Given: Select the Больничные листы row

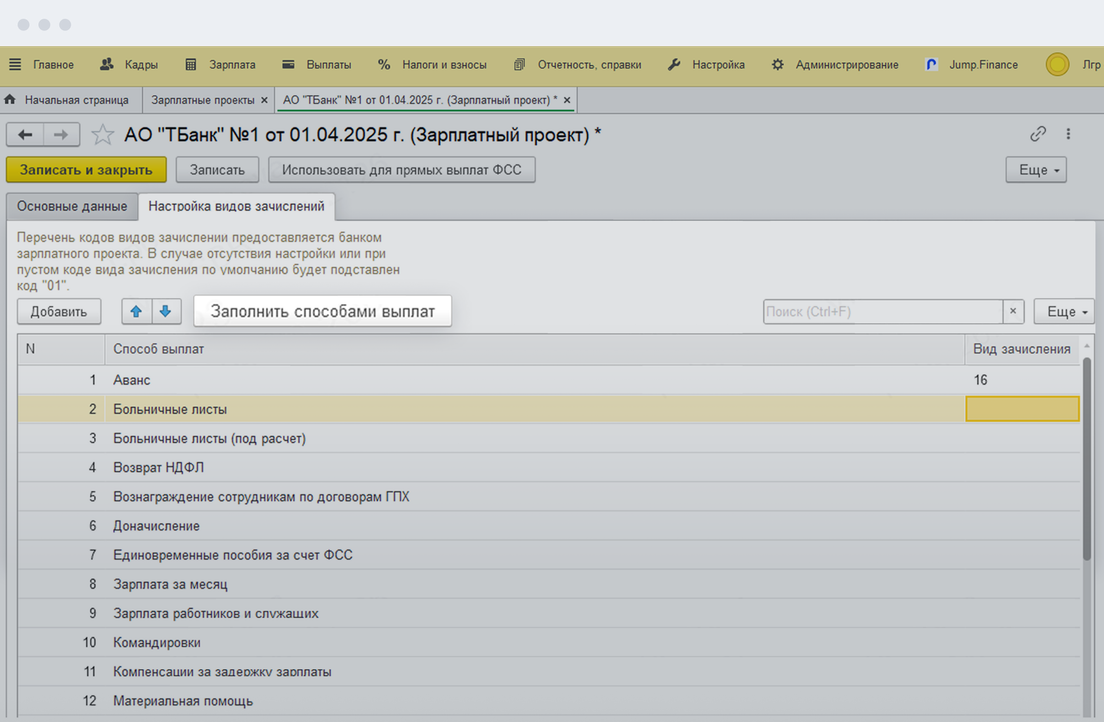Looking at the screenshot, I should click(x=548, y=409).
